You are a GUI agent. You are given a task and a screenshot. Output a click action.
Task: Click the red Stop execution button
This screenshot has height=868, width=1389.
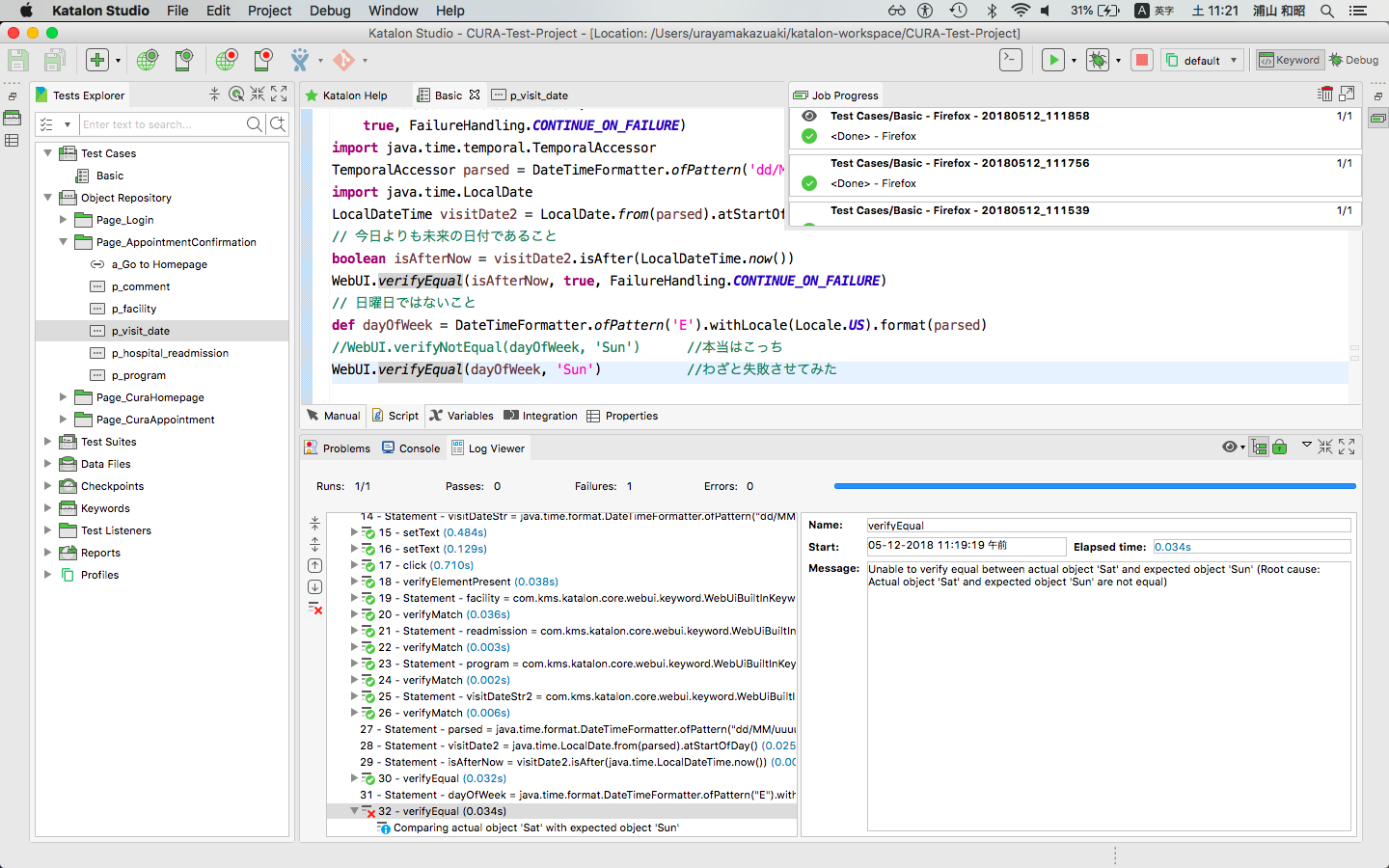click(x=1141, y=60)
